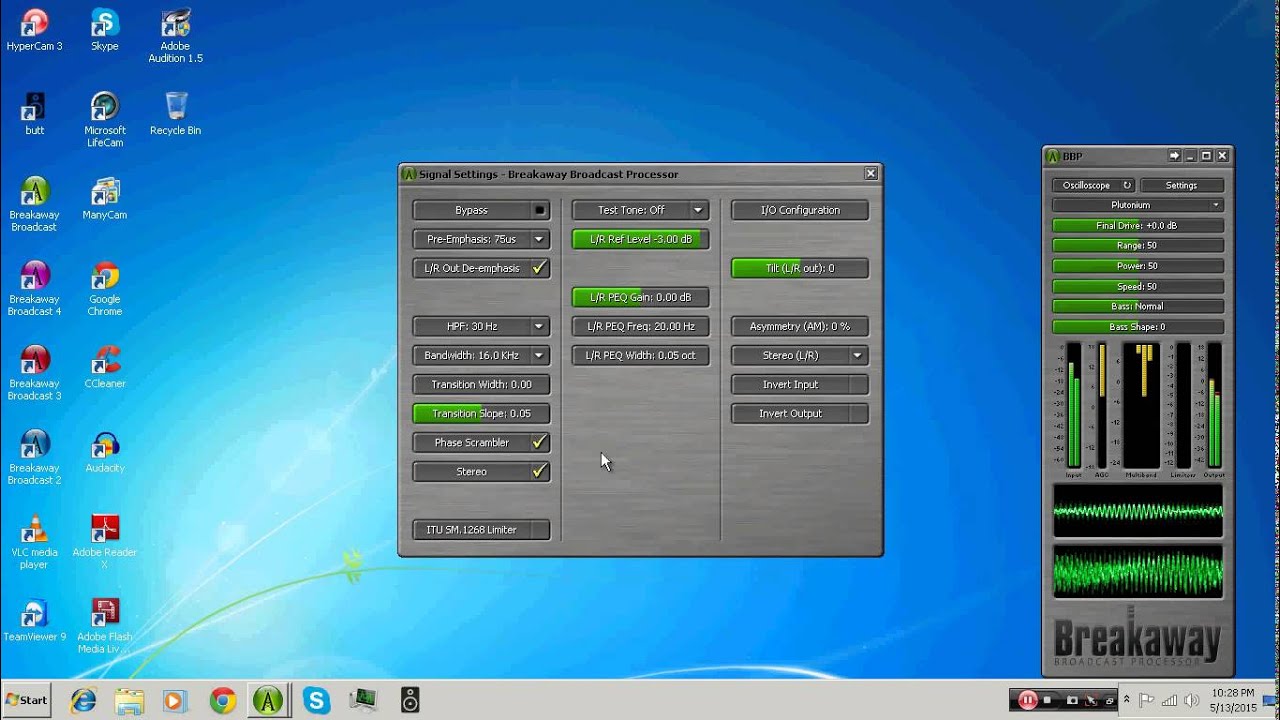This screenshot has width=1280, height=720.
Task: Open HPF 30 Hz dropdown
Action: pyautogui.click(x=481, y=326)
